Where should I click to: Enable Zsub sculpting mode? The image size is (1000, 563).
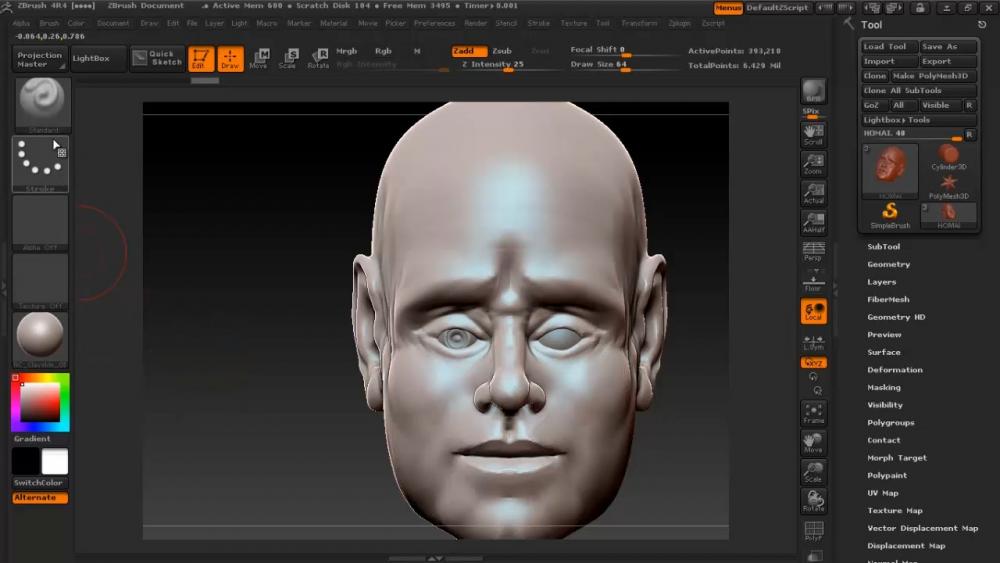click(x=502, y=51)
